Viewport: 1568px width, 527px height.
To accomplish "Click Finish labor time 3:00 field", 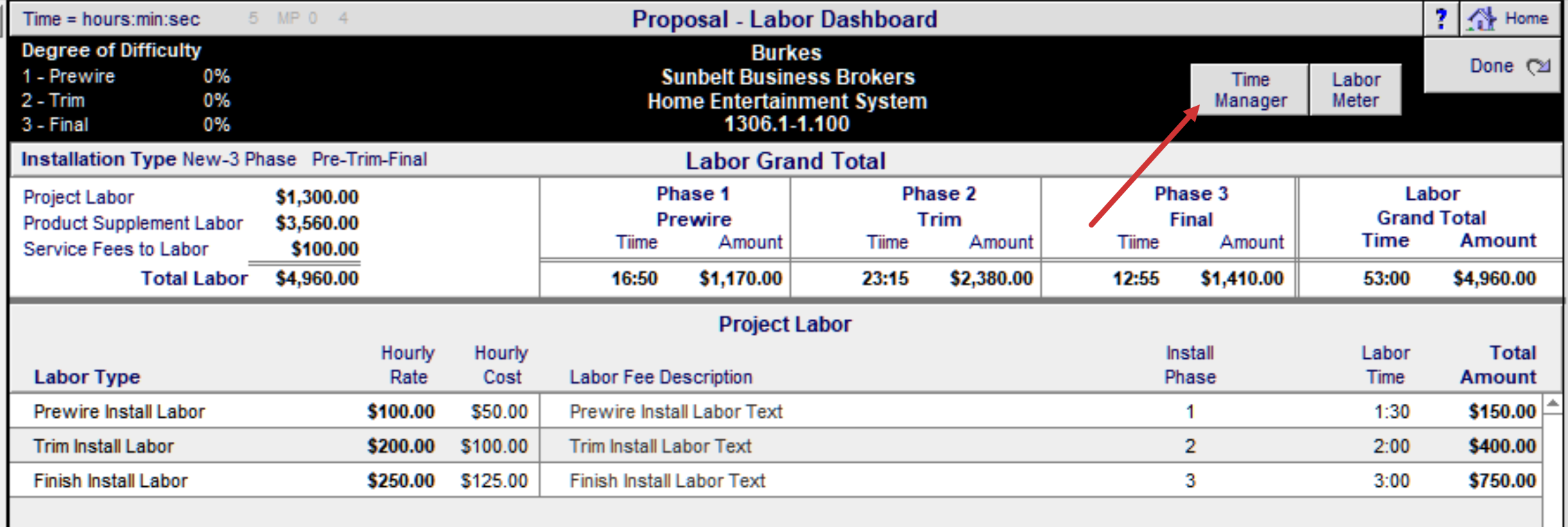I will [1391, 481].
